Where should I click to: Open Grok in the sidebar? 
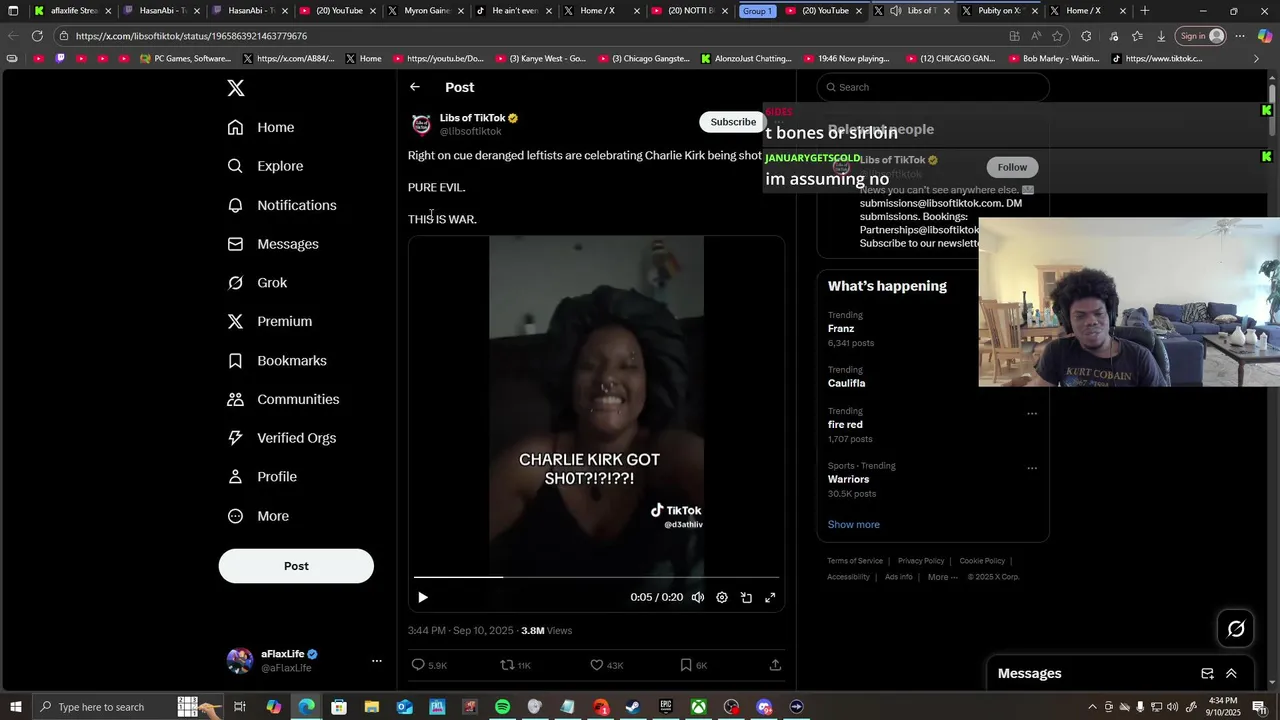[x=257, y=283]
